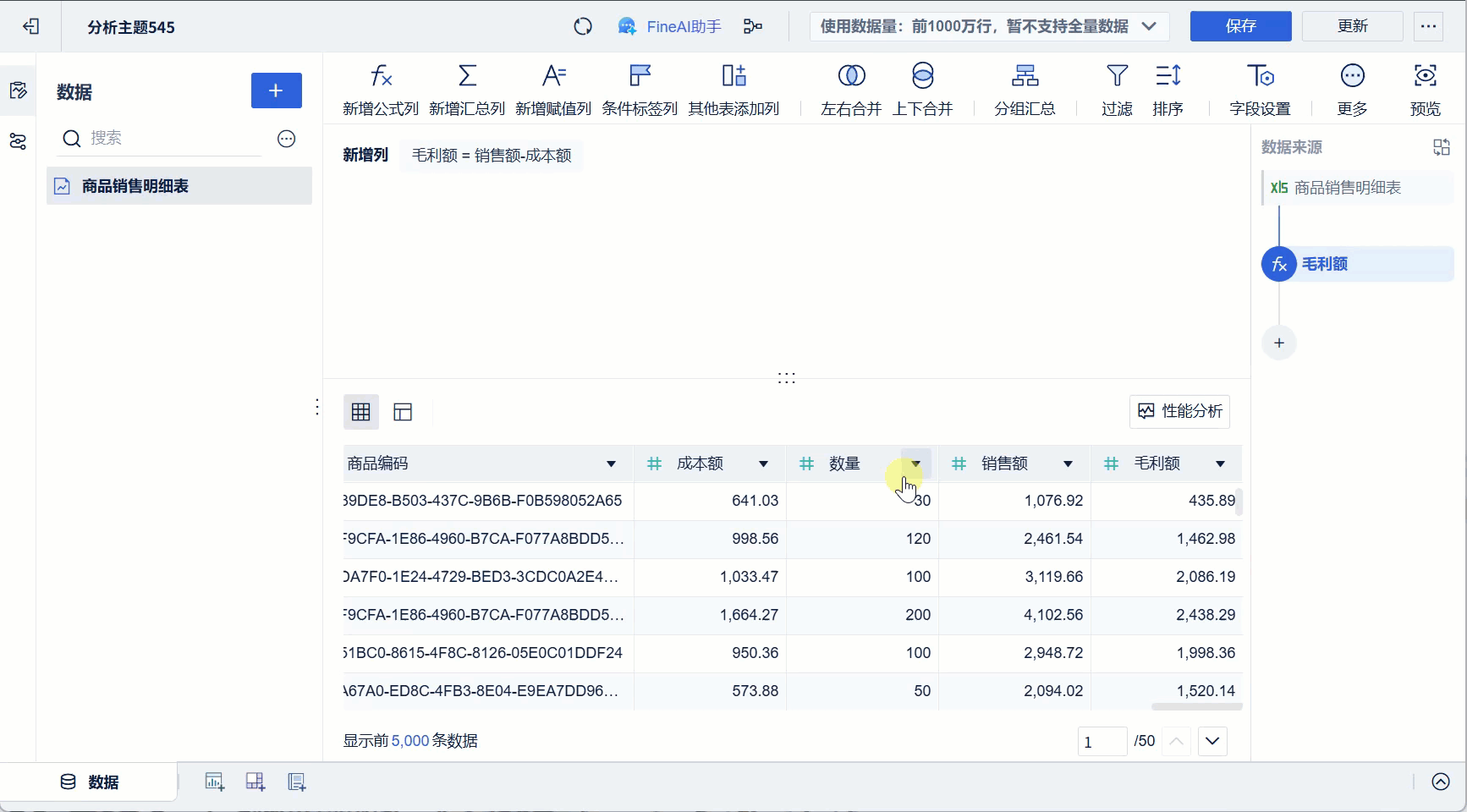1467x812 pixels.
Task: Click the 排序 sort tool
Action: pos(1168,90)
